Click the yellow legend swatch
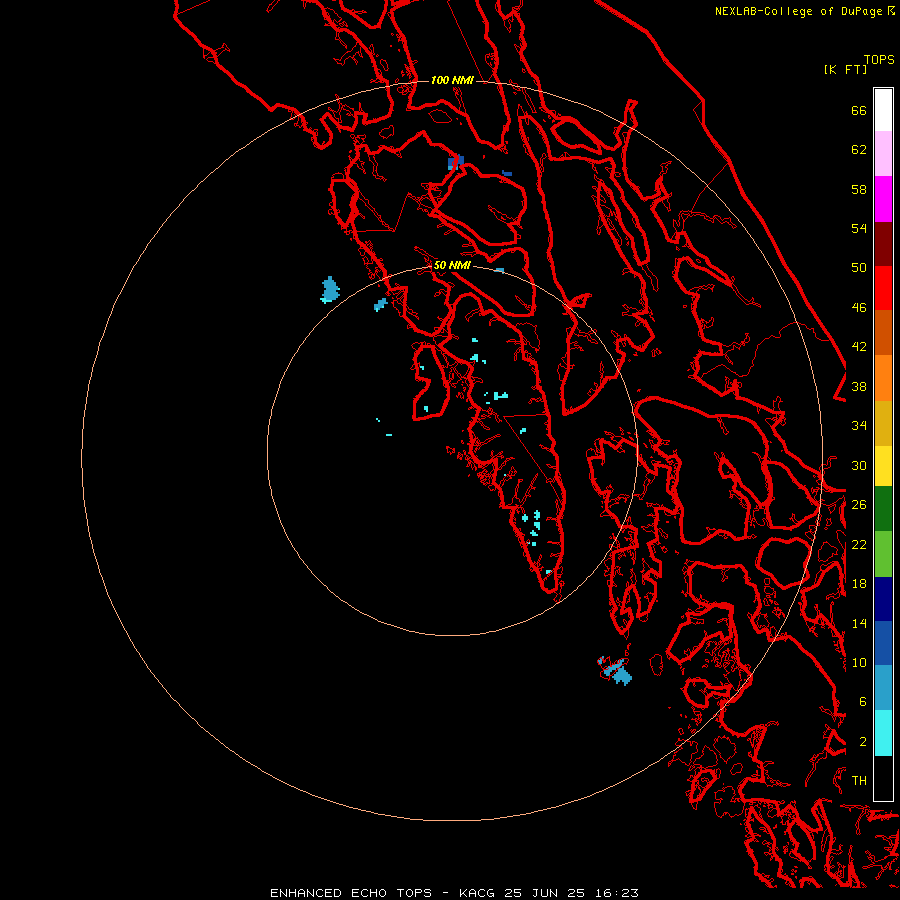This screenshot has height=900, width=900. coord(883,465)
